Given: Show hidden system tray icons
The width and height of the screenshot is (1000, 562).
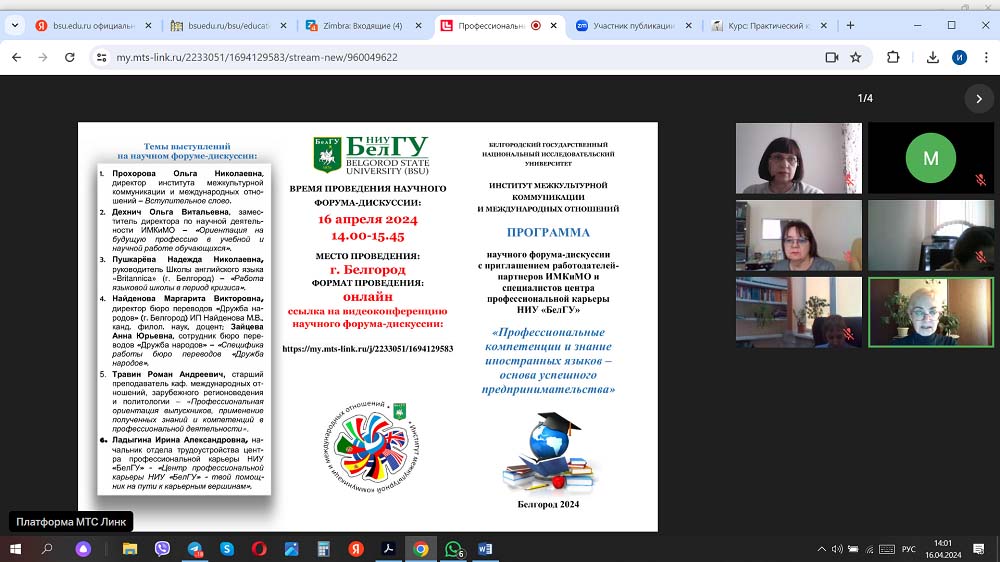Looking at the screenshot, I should click(x=820, y=549).
